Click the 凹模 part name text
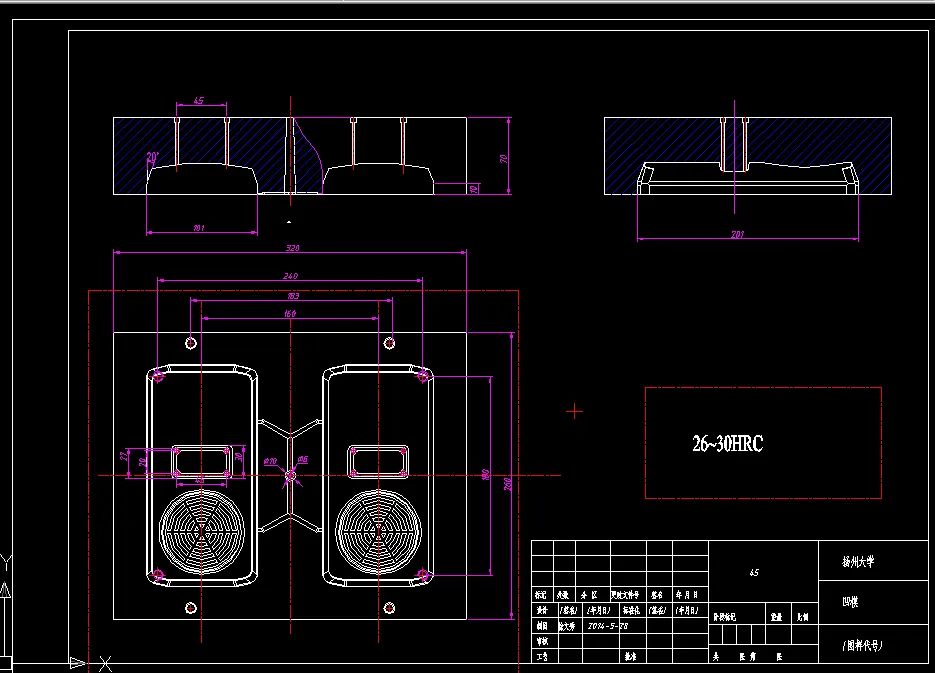This screenshot has width=935, height=673. click(x=850, y=602)
